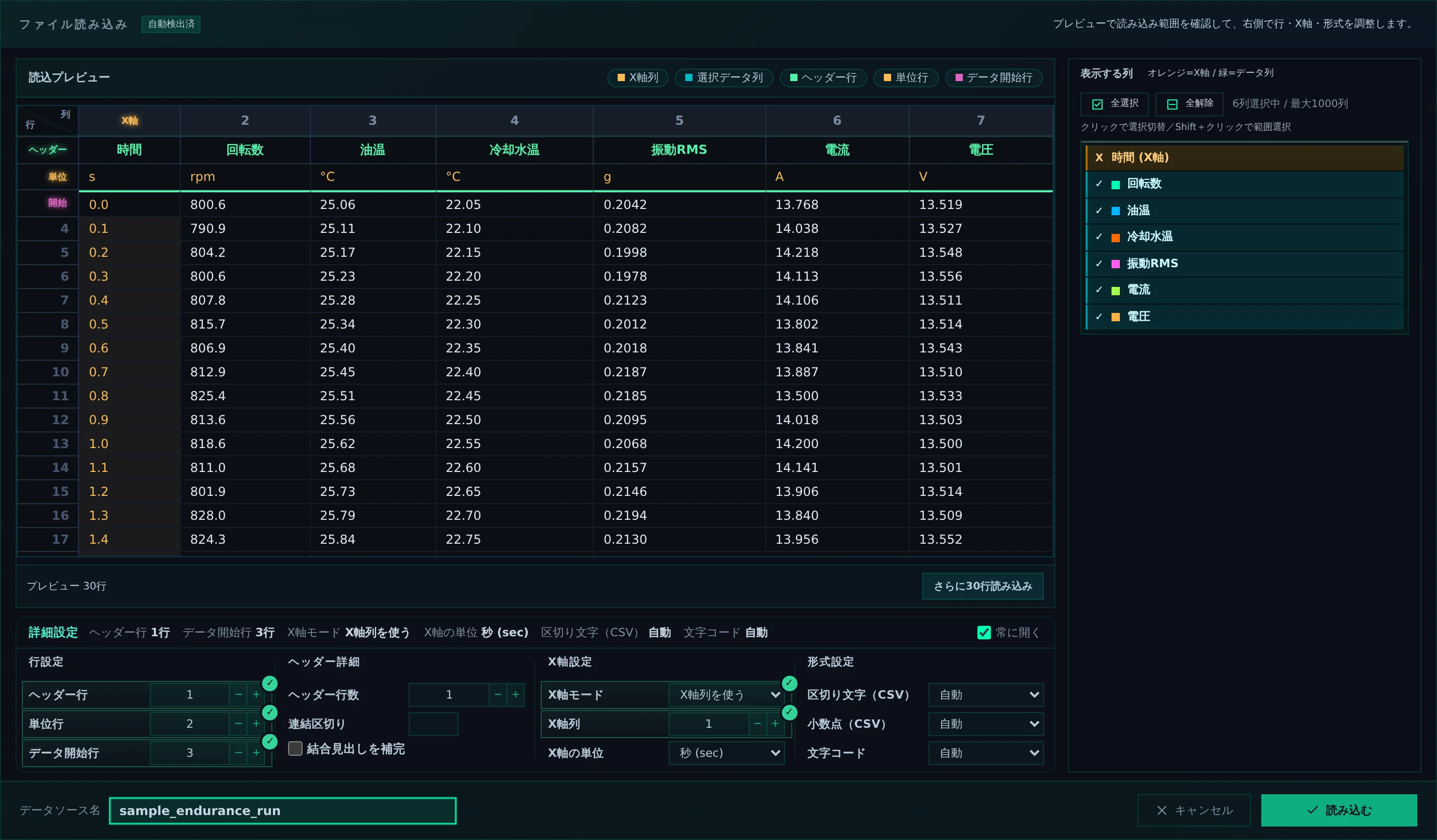The image size is (1437, 840).
Task: Decrease X軸列 number with minus icon
Action: pos(757,724)
